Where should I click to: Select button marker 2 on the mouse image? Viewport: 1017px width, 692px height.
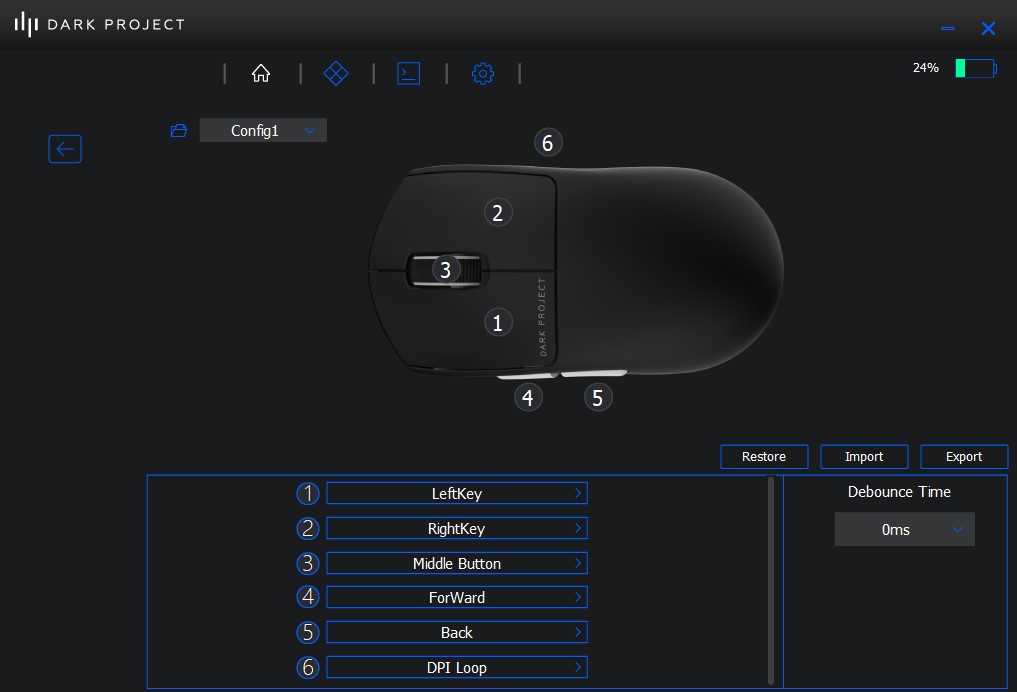[498, 213]
